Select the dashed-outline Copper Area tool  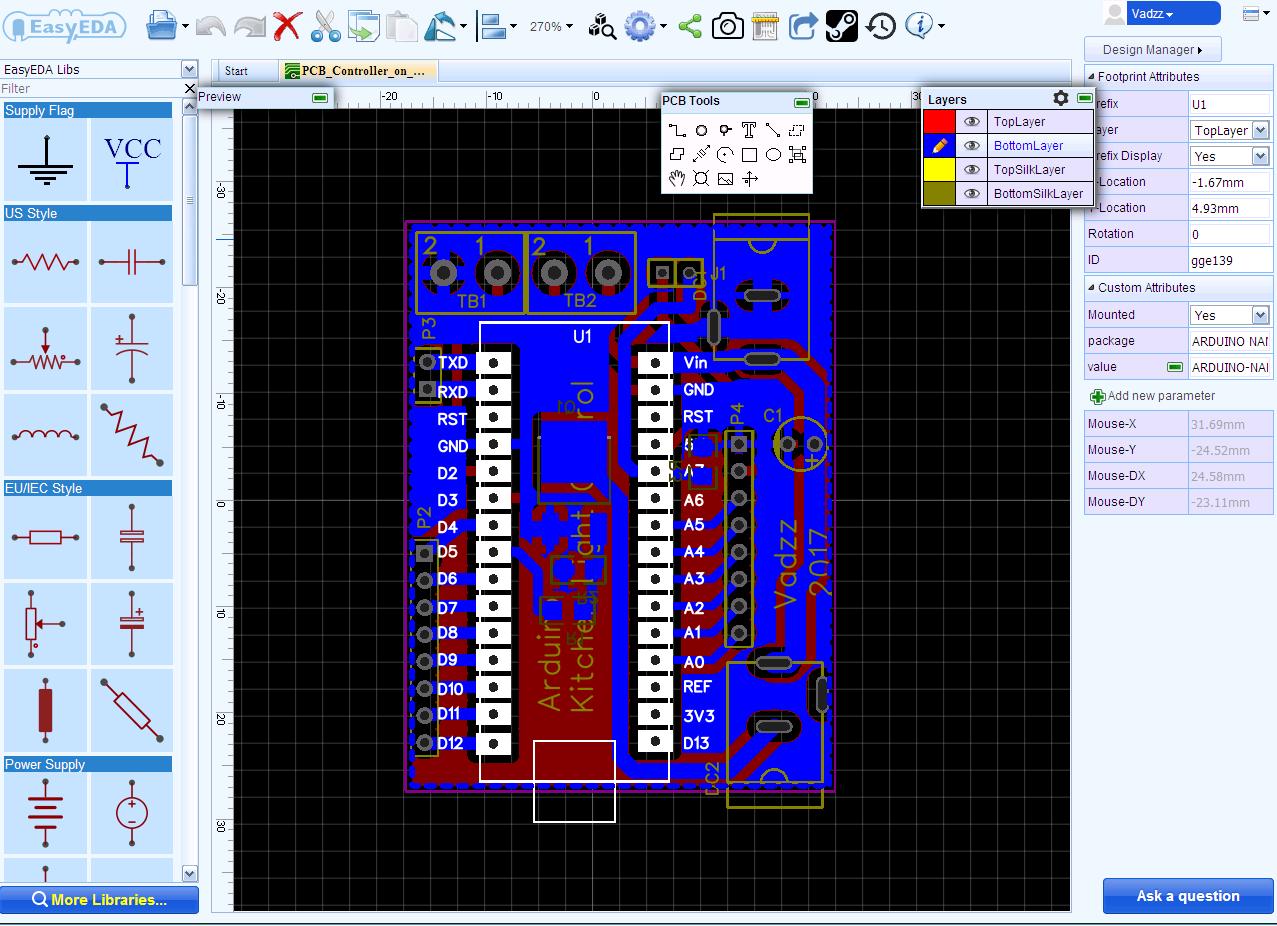pos(797,130)
